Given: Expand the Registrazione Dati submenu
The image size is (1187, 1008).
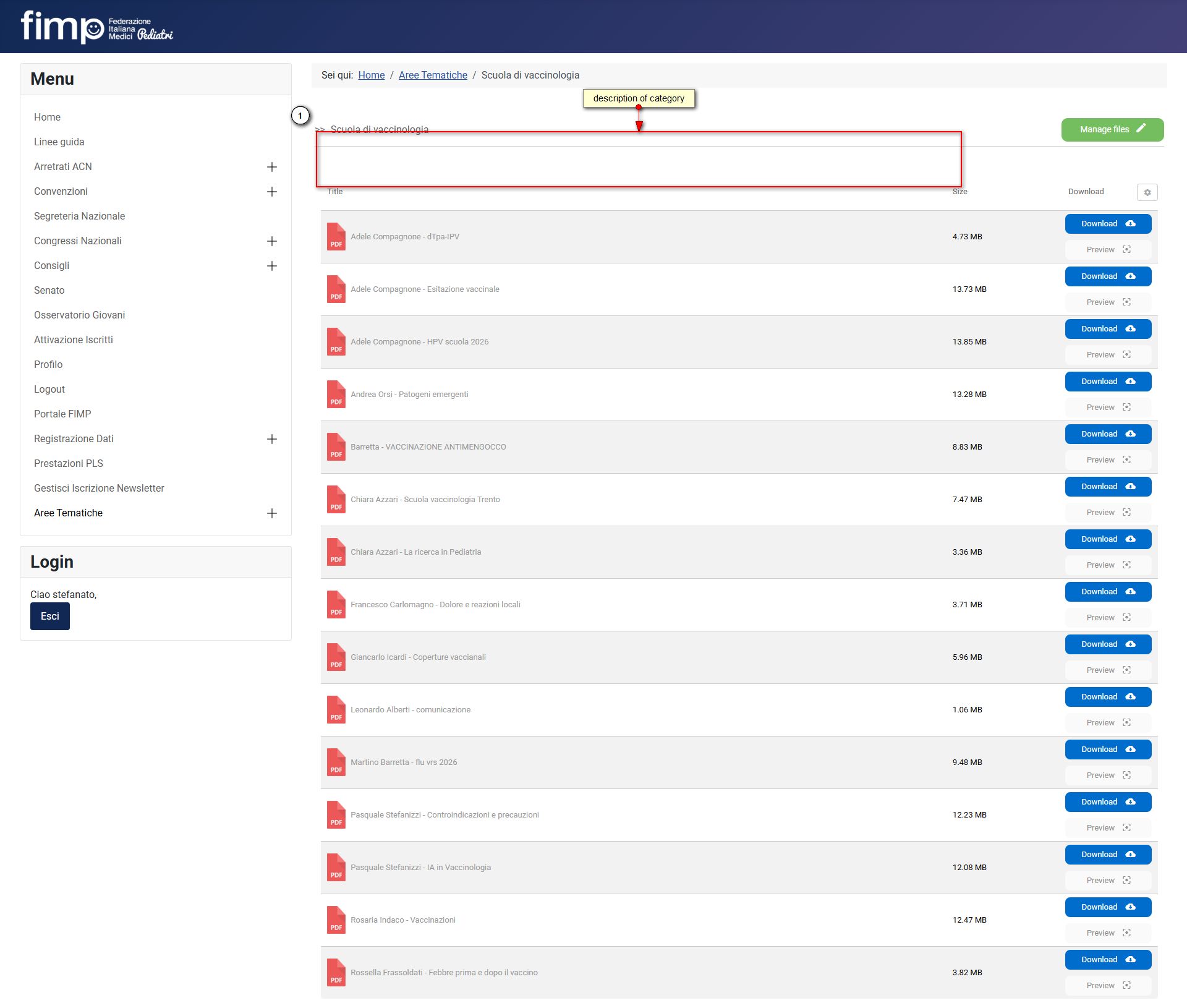Looking at the screenshot, I should (x=271, y=439).
